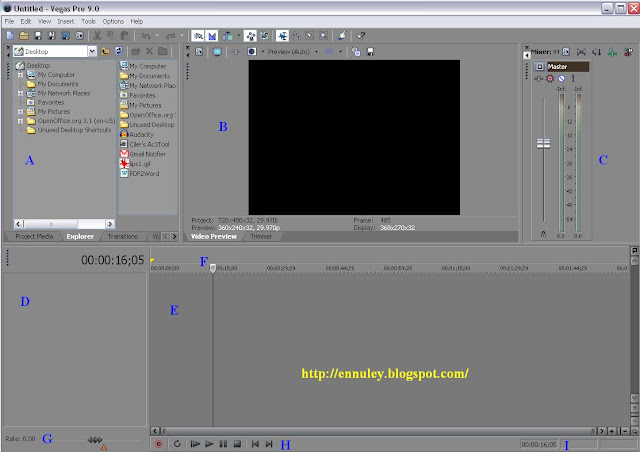
Task: Expand the My Pictures tree node
Action: pyautogui.click(x=20, y=111)
